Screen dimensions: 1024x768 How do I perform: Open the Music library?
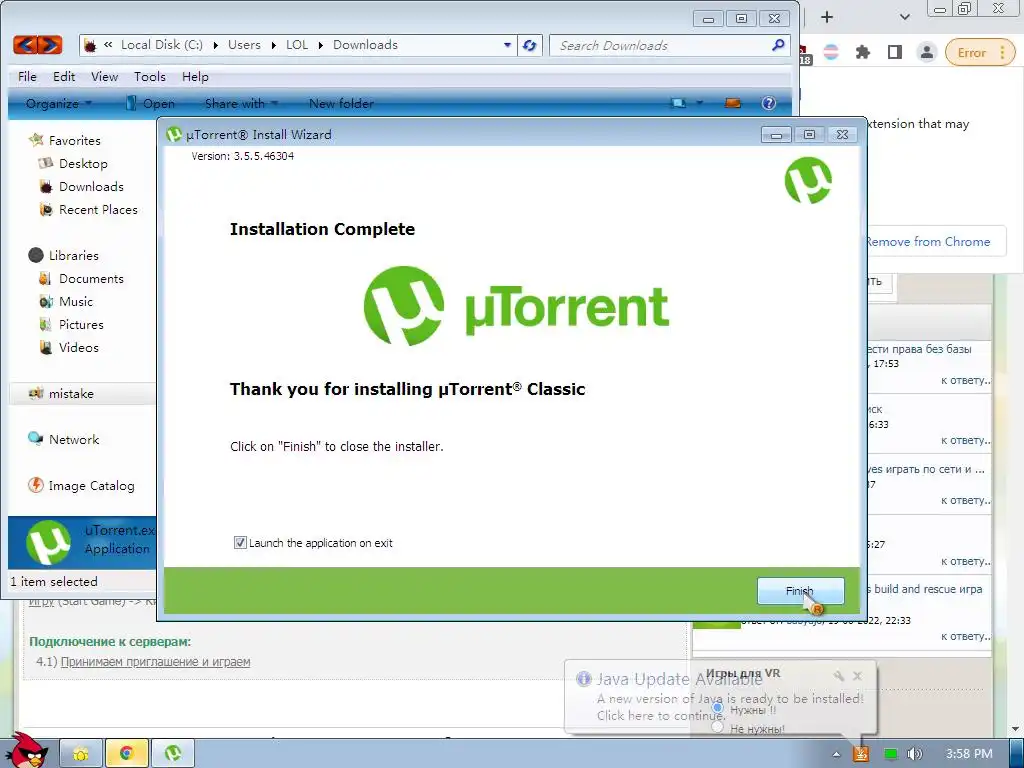76,302
